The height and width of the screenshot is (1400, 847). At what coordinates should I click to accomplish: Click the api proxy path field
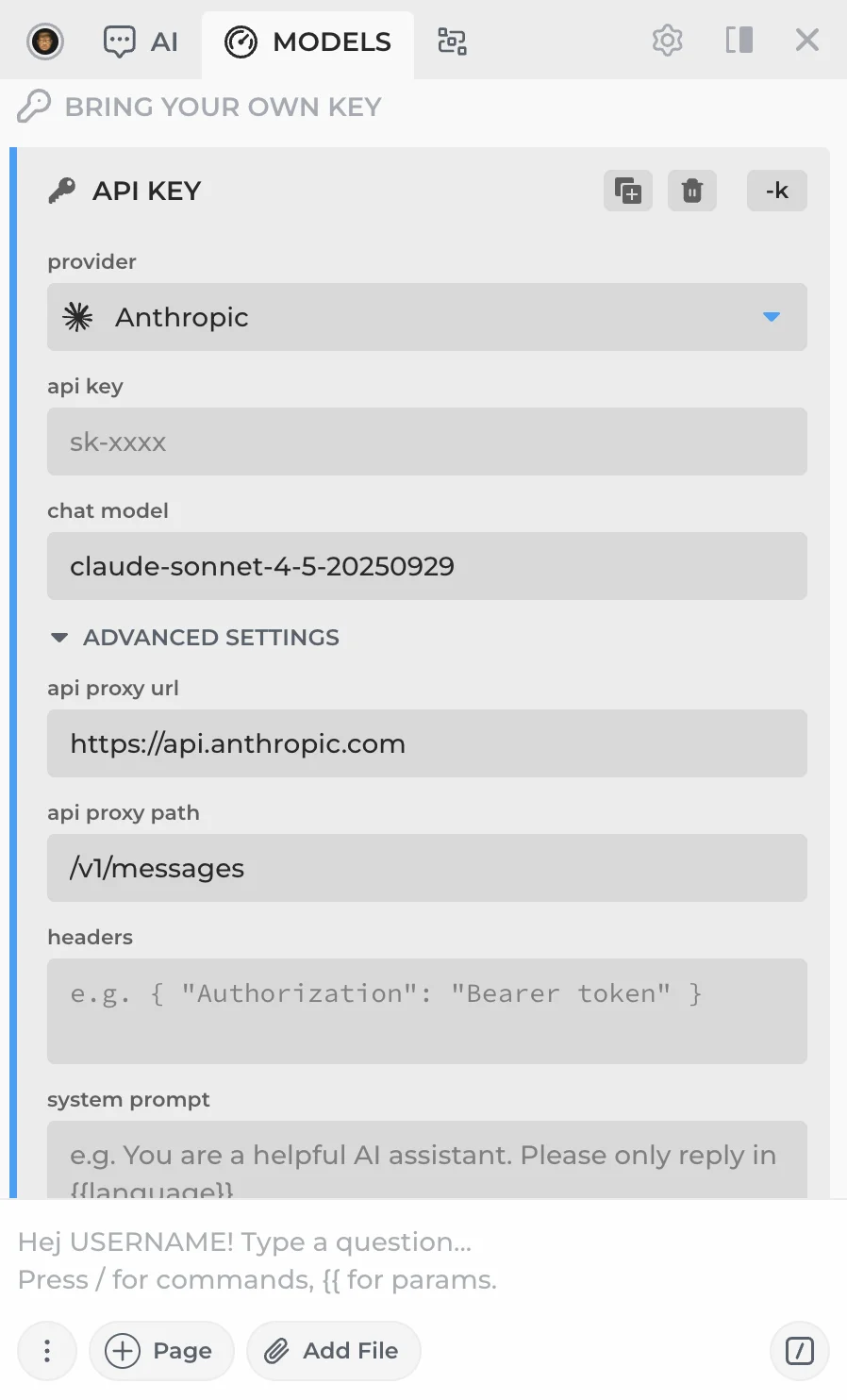pos(427,868)
